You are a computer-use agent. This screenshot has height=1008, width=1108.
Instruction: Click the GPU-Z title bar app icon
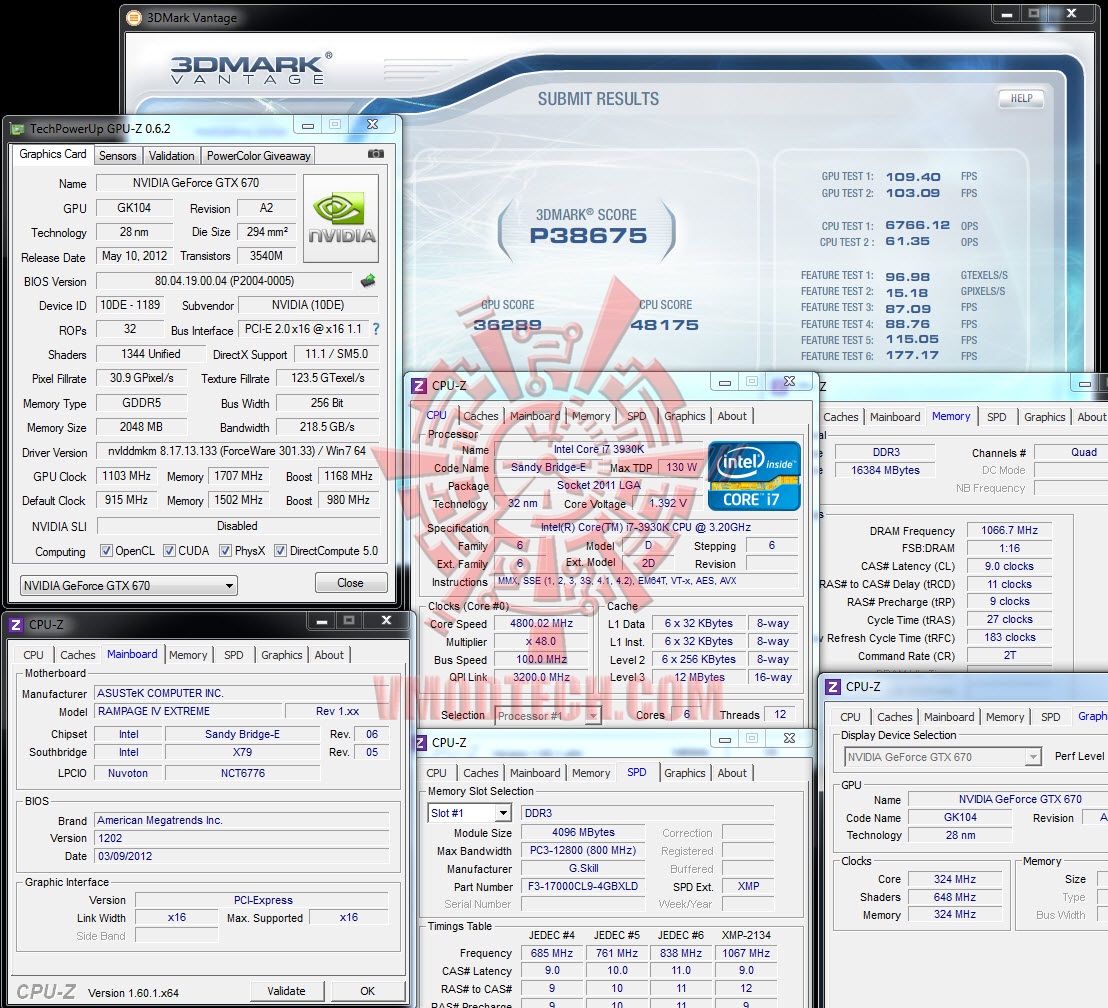click(18, 129)
